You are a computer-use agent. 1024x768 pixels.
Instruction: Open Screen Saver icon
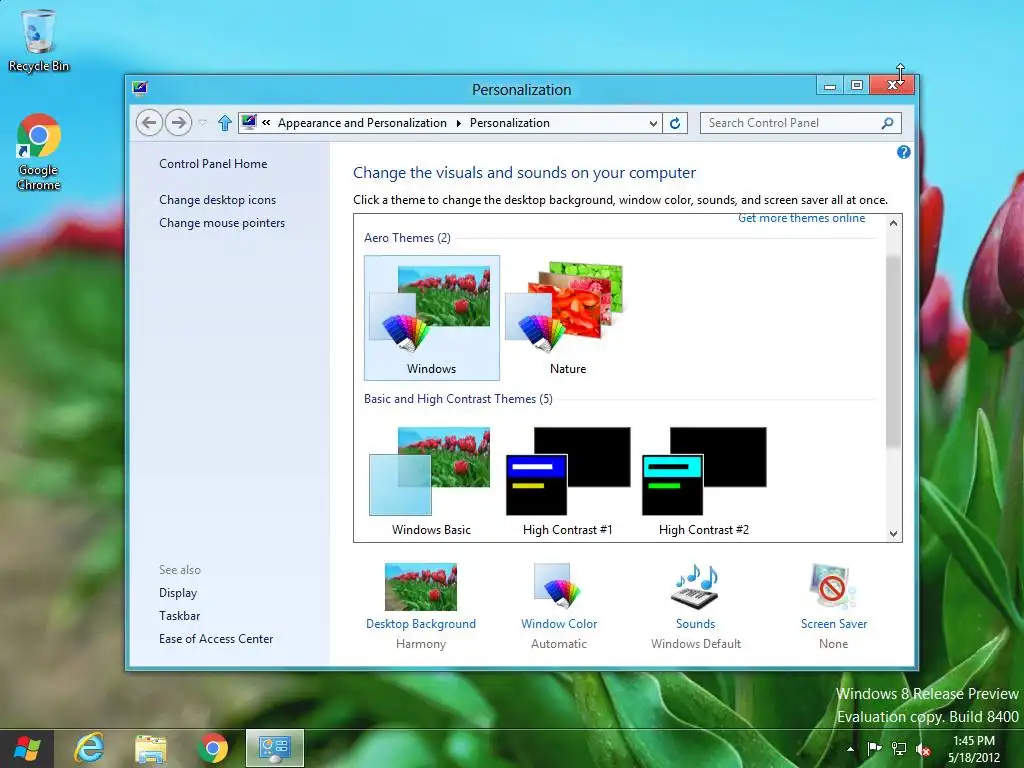[x=833, y=586]
